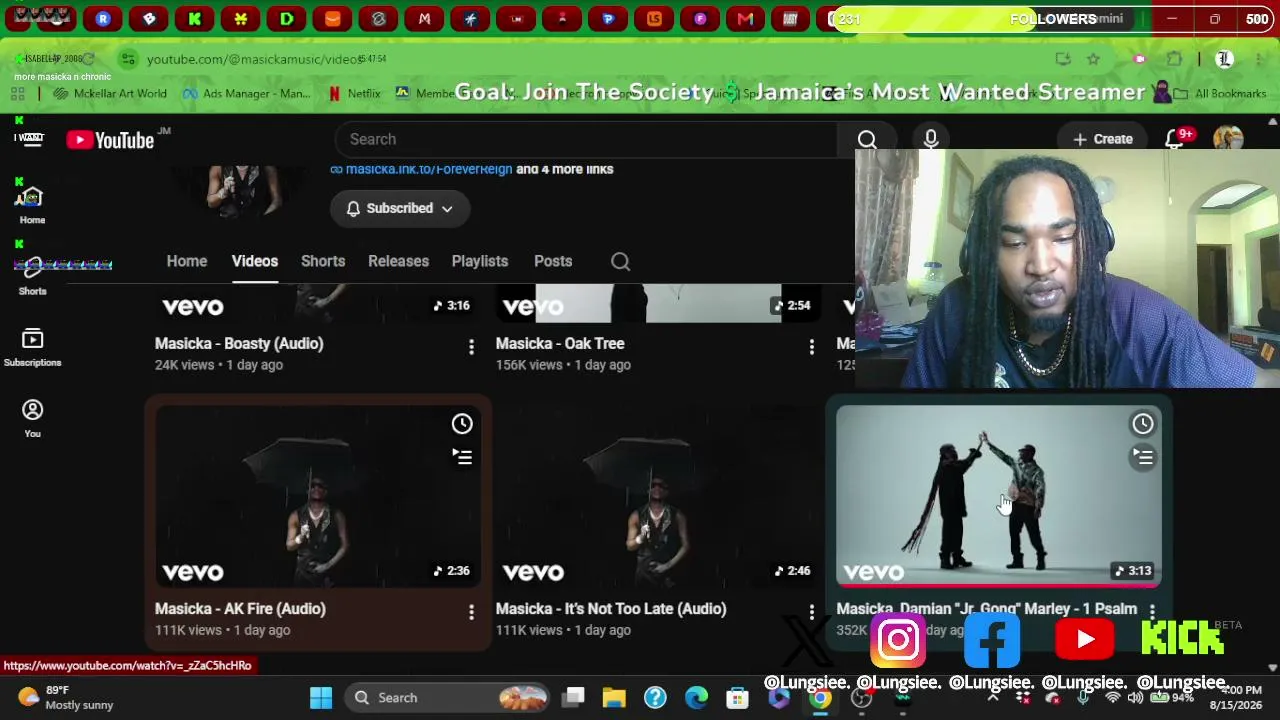Open the masicka.lnk.to/ForeverReign link
Screen dimensions: 1280x720
pyautogui.click(x=429, y=169)
